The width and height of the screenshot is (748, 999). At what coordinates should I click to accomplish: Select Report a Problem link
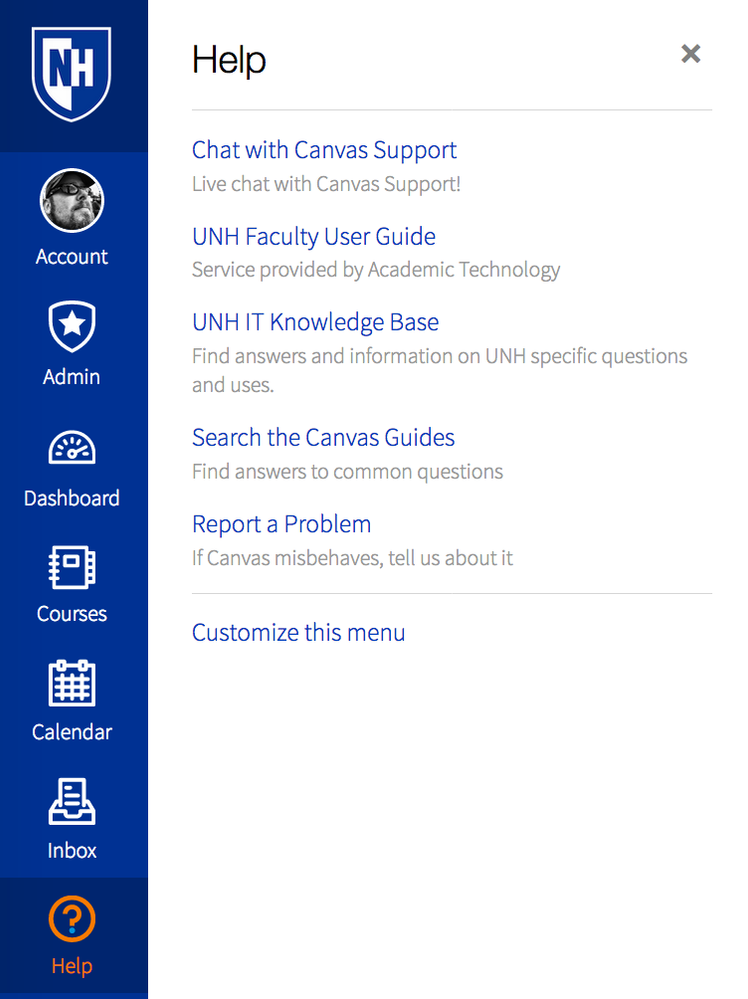click(281, 524)
